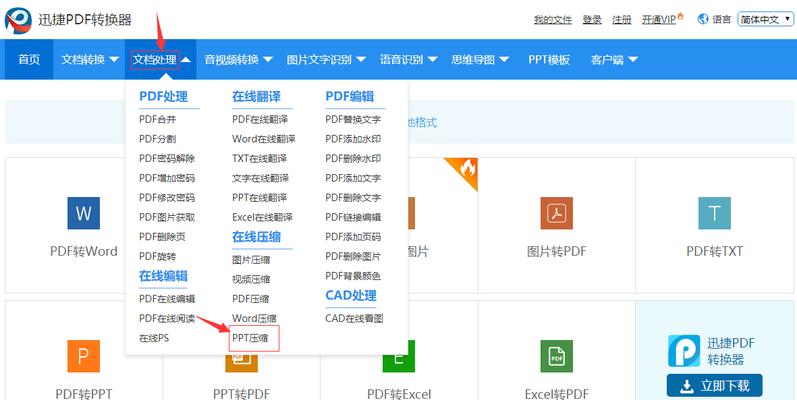Open PDF添加水印 menu entry
The height and width of the screenshot is (400, 797).
coord(353,139)
